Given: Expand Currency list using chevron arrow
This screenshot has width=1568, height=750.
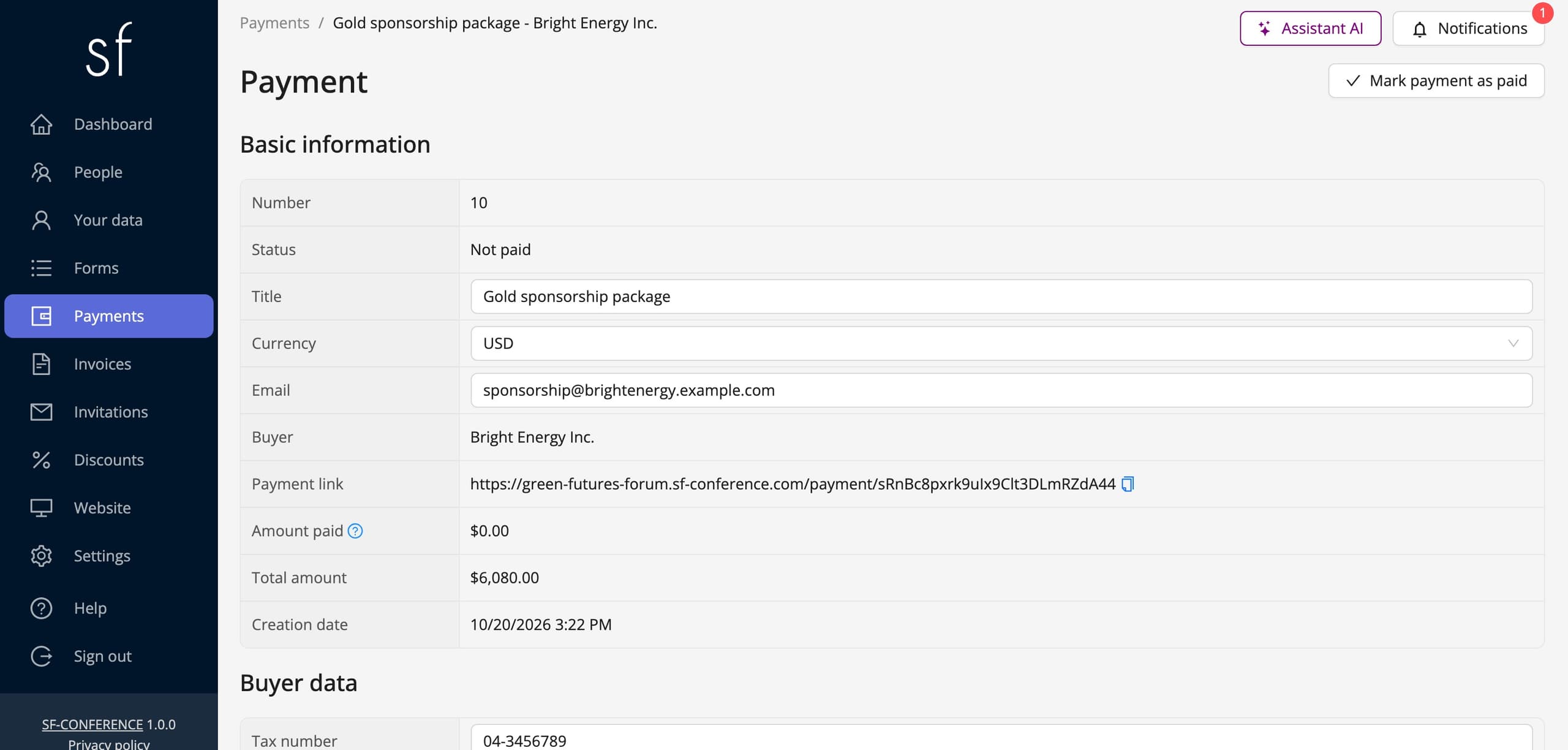Looking at the screenshot, I should tap(1513, 343).
